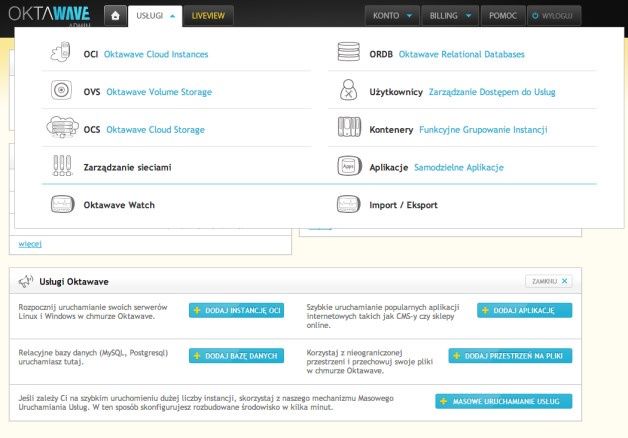Open the Oktawave Cloud Instances link
The height and width of the screenshot is (438, 628).
pyautogui.click(x=156, y=54)
